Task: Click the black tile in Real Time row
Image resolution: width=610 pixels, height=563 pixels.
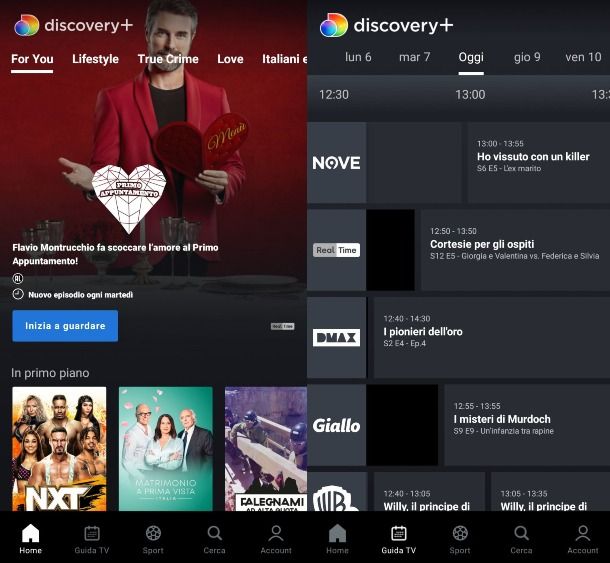Action: 390,250
